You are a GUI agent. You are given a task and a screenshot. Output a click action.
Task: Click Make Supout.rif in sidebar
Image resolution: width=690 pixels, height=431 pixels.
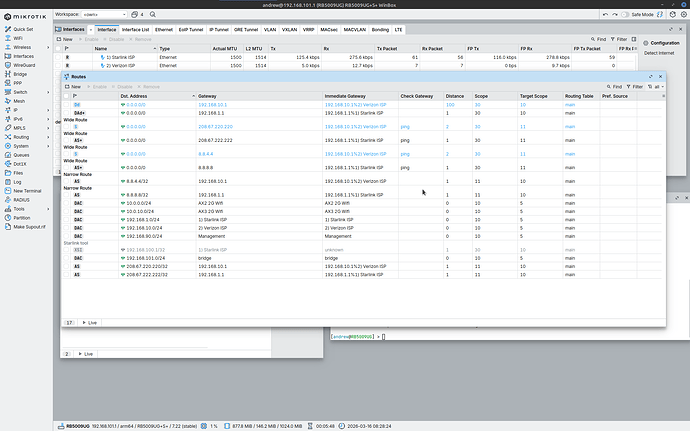coord(29,227)
